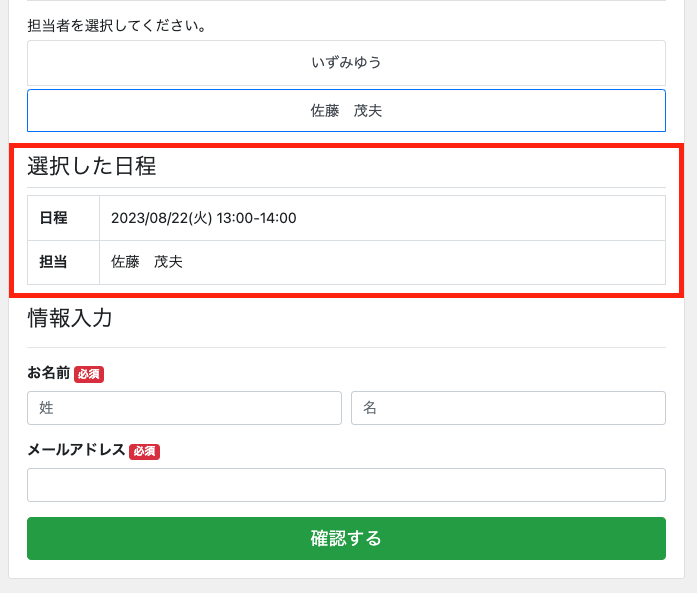This screenshot has height=593, width=697.
Task: Click the お名前 field label
Action: pyautogui.click(x=48, y=373)
